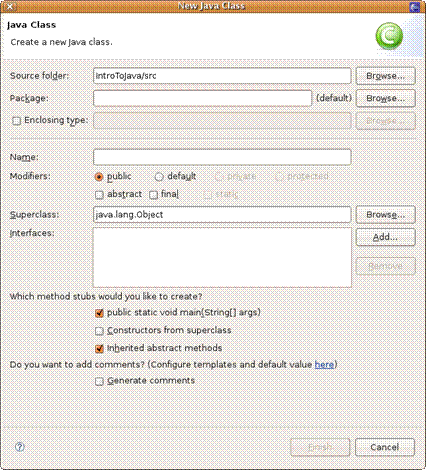The width and height of the screenshot is (426, 470).
Task: Uncheck Inherited abstract methods option
Action: pos(99,349)
